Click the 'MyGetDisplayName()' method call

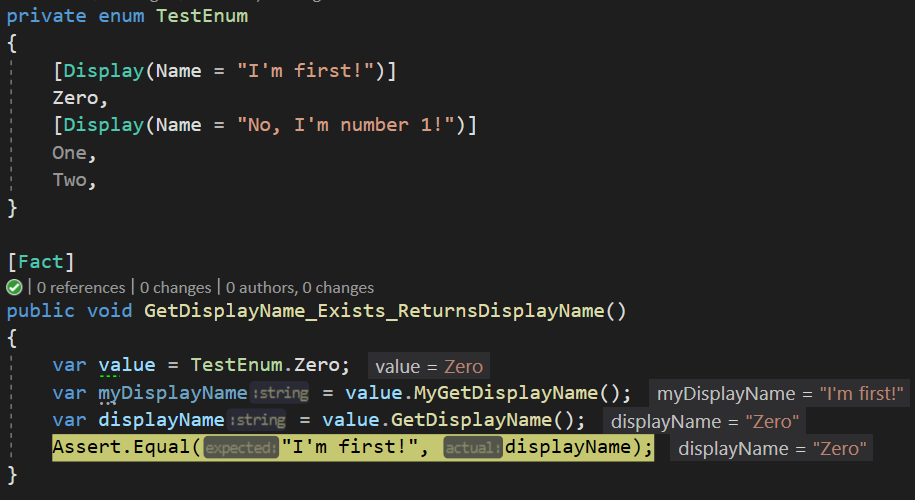(x=516, y=393)
